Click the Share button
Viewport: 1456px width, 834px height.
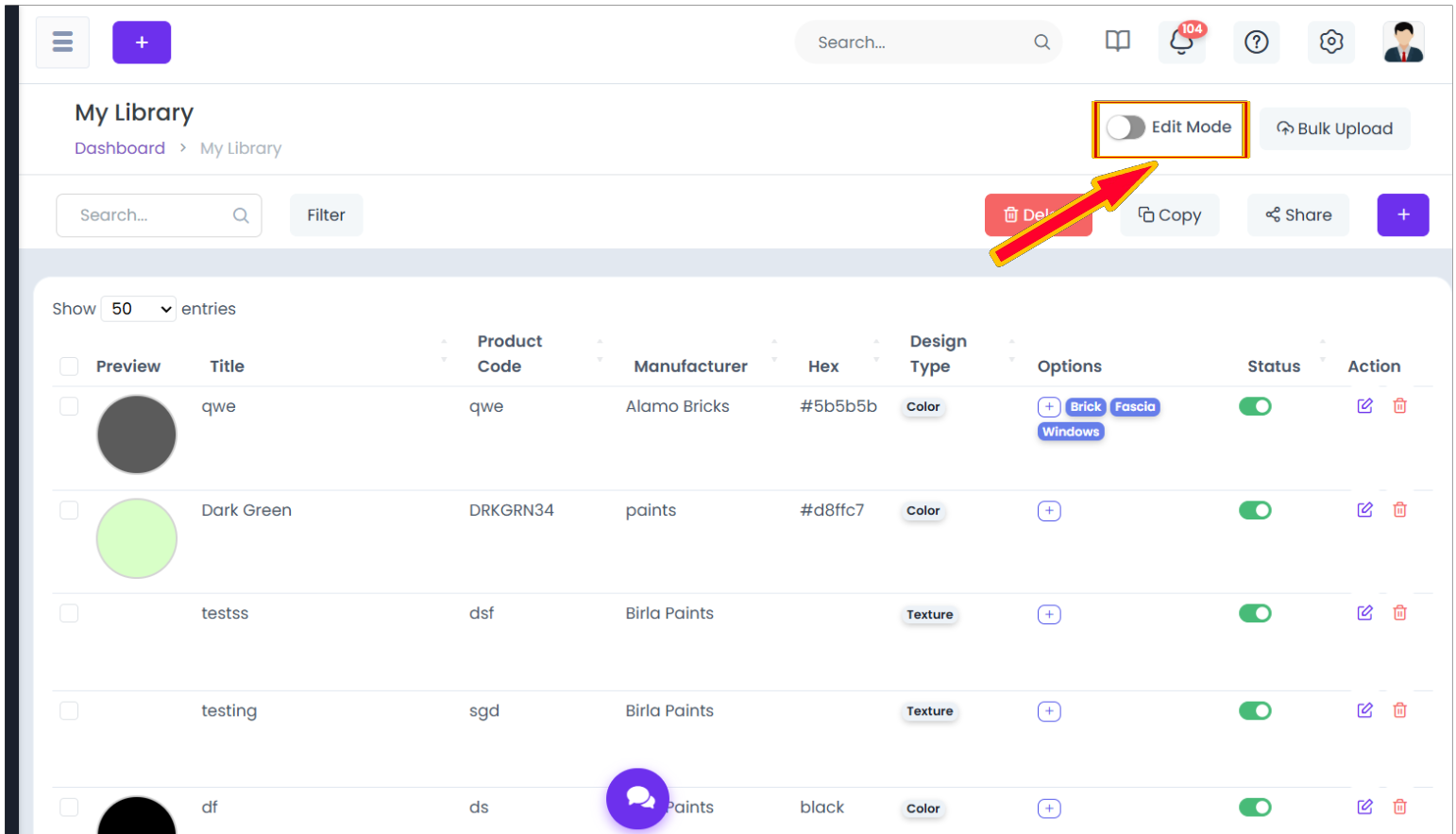click(x=1298, y=215)
